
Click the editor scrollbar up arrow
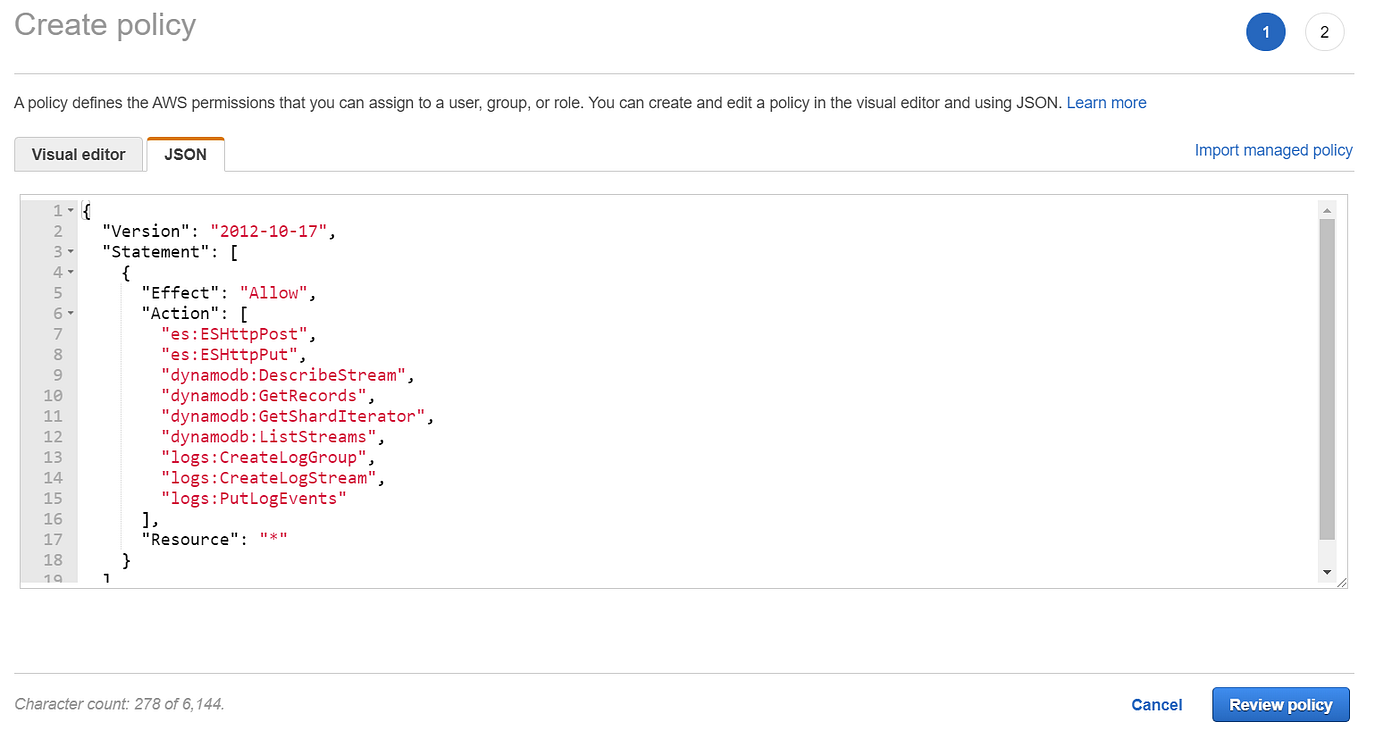point(1327,210)
